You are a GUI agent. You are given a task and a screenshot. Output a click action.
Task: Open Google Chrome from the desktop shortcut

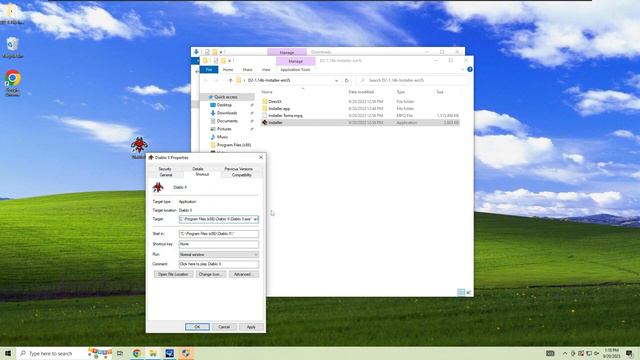point(13,82)
